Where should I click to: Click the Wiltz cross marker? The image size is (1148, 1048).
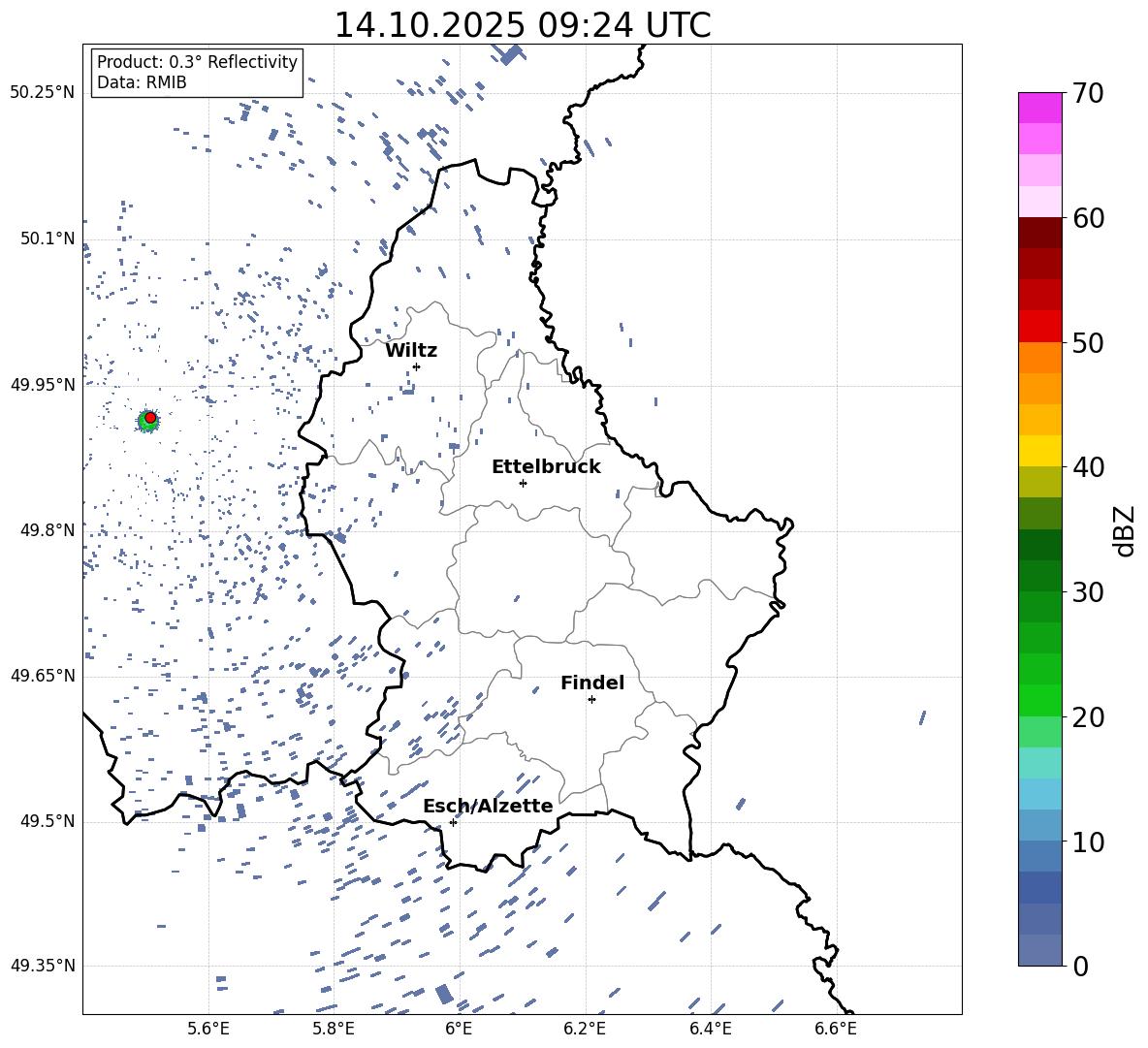416,366
